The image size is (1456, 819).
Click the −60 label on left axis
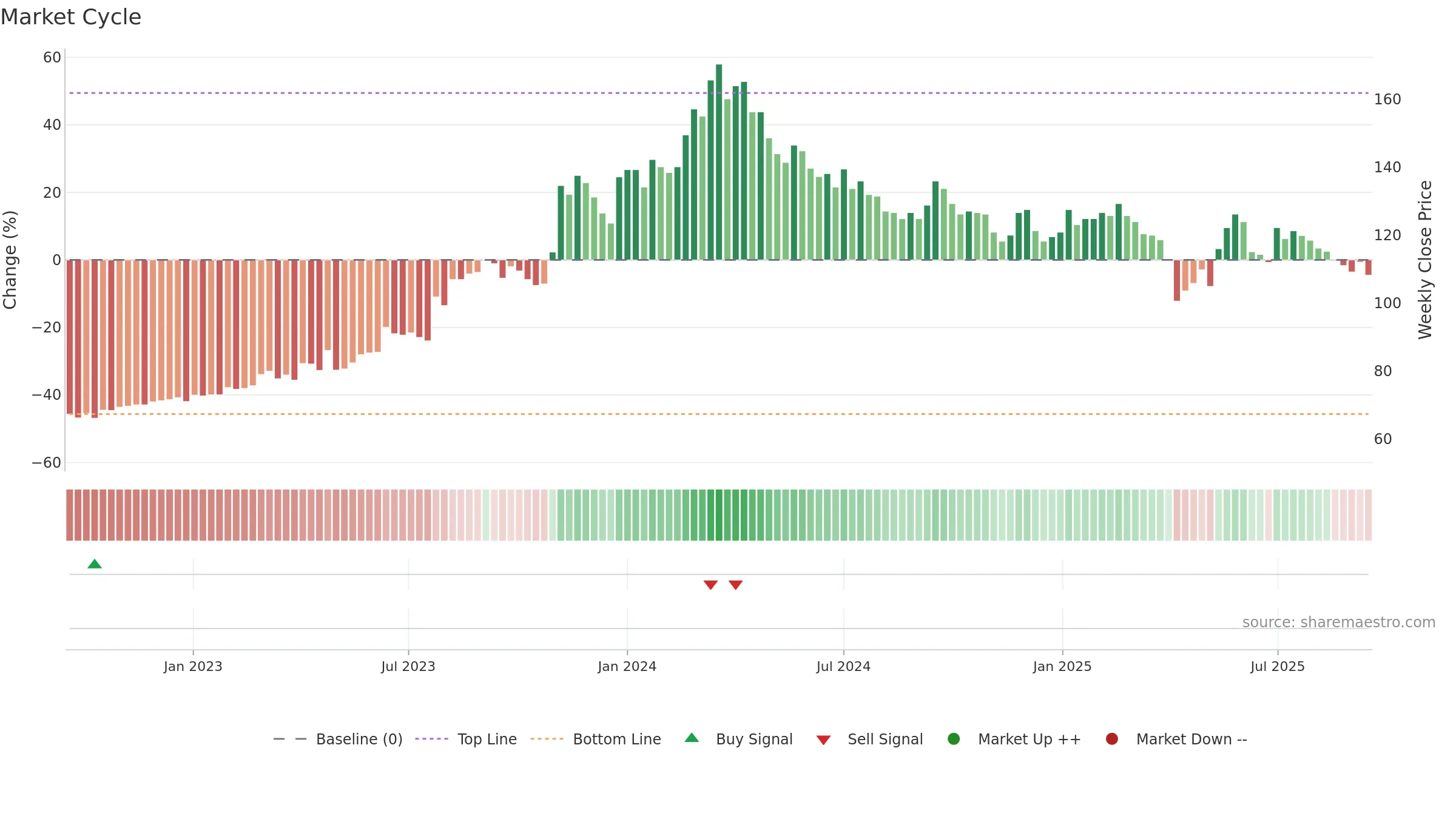click(x=47, y=463)
